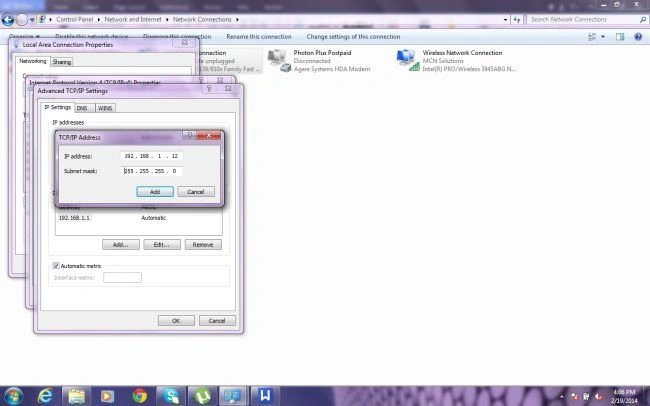The height and width of the screenshot is (406, 650).
Task: Click Add... under default gateways
Action: (121, 245)
